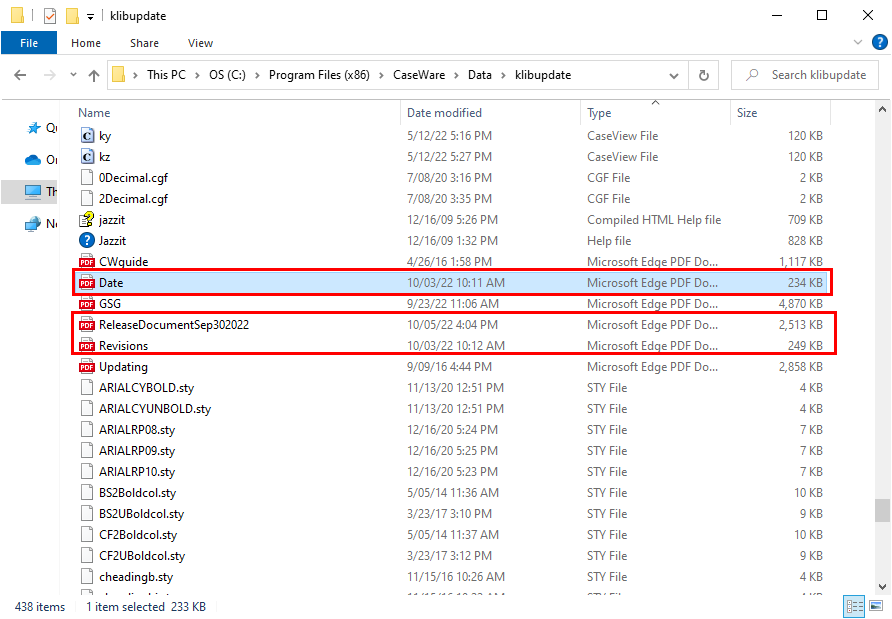
Task: Select the ARIALRP10.sty file name
Action: 137,472
